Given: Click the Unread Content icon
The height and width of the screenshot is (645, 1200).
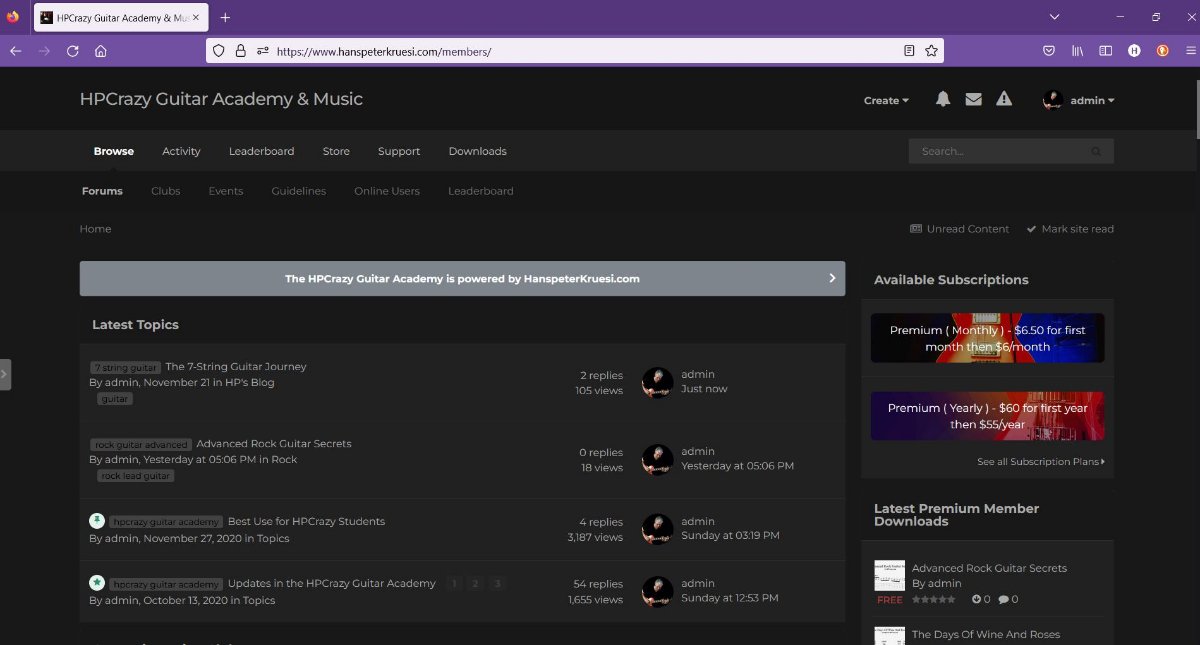Looking at the screenshot, I should point(916,229).
